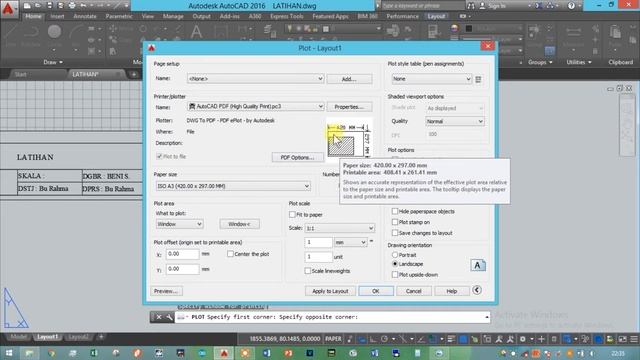Open a new drawing tab with the plus icon
This screenshot has height=360, width=640.
point(133,74)
